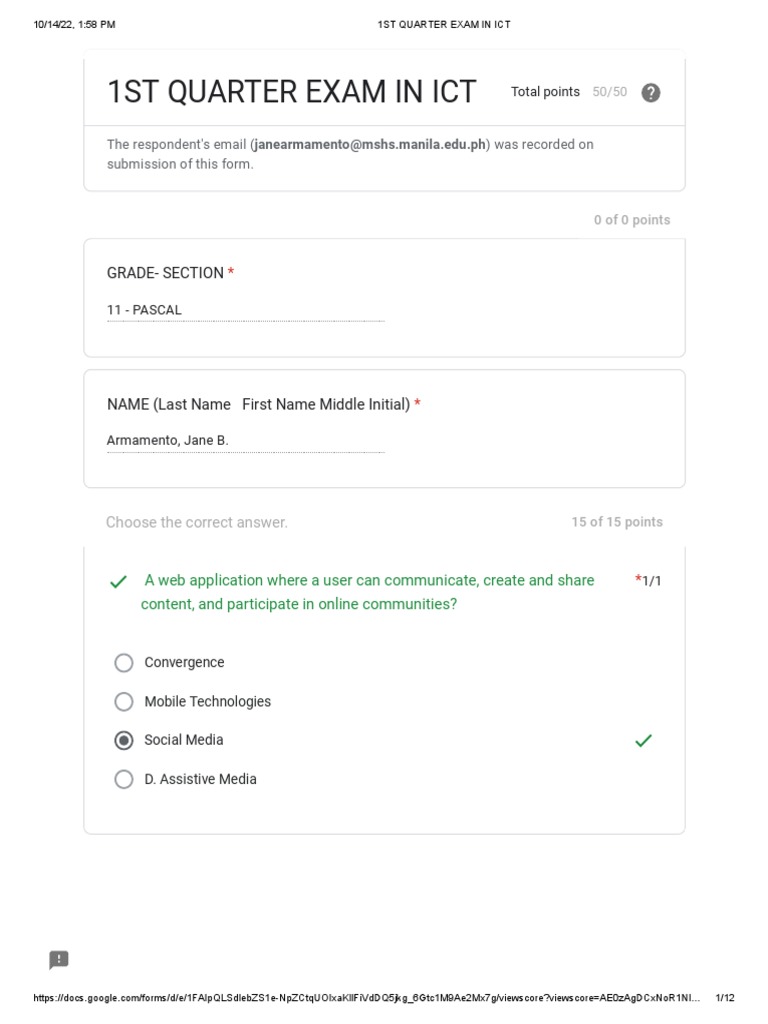Choose the D. Assistive Media option

pyautogui.click(x=124, y=780)
